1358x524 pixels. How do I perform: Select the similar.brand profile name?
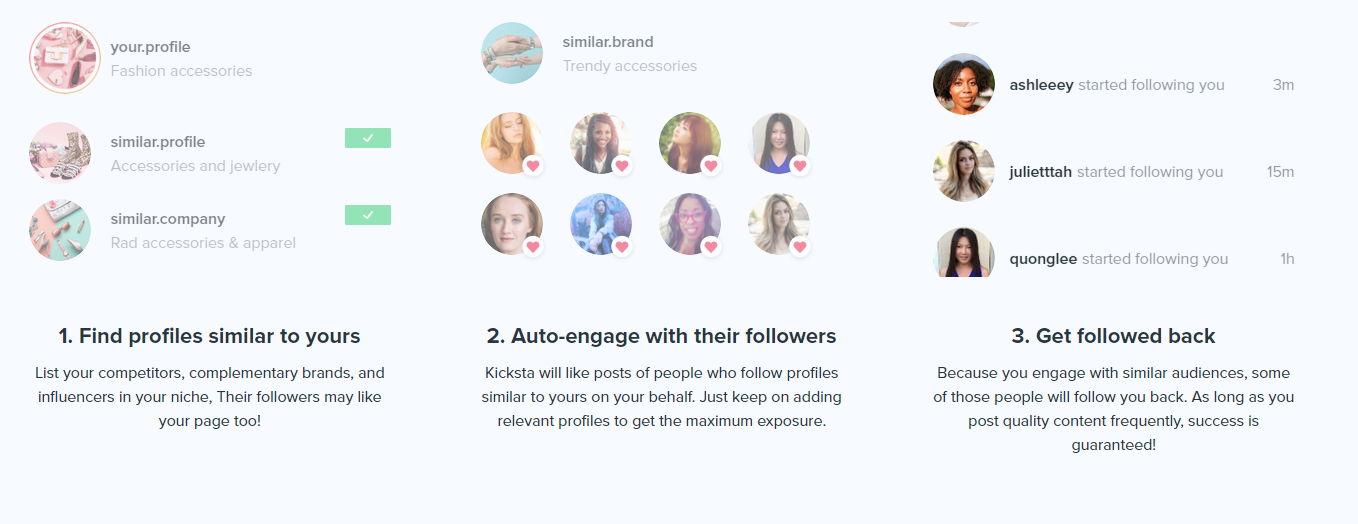607,42
